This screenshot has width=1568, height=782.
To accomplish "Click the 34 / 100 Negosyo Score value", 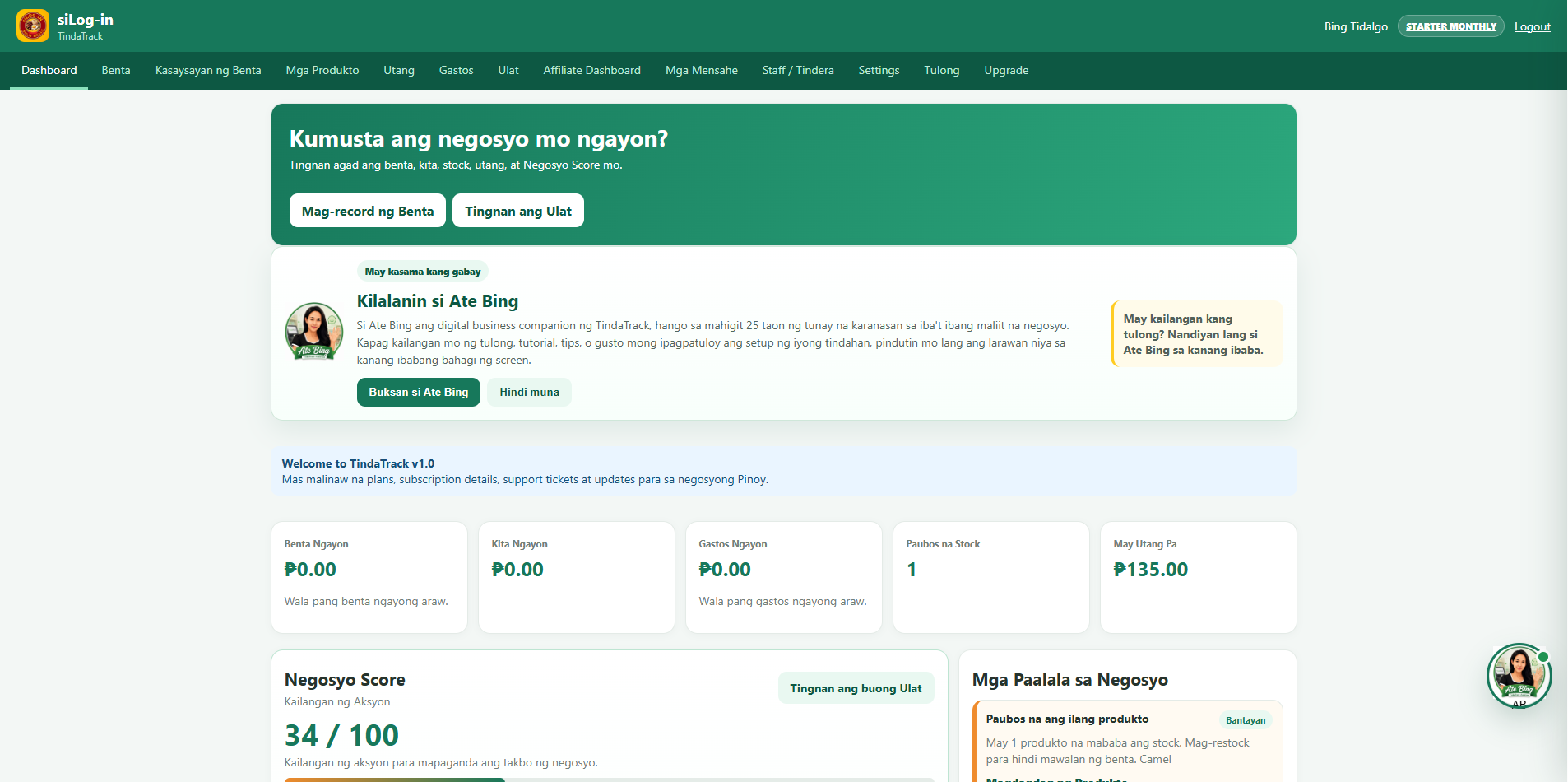I will 341,735.
